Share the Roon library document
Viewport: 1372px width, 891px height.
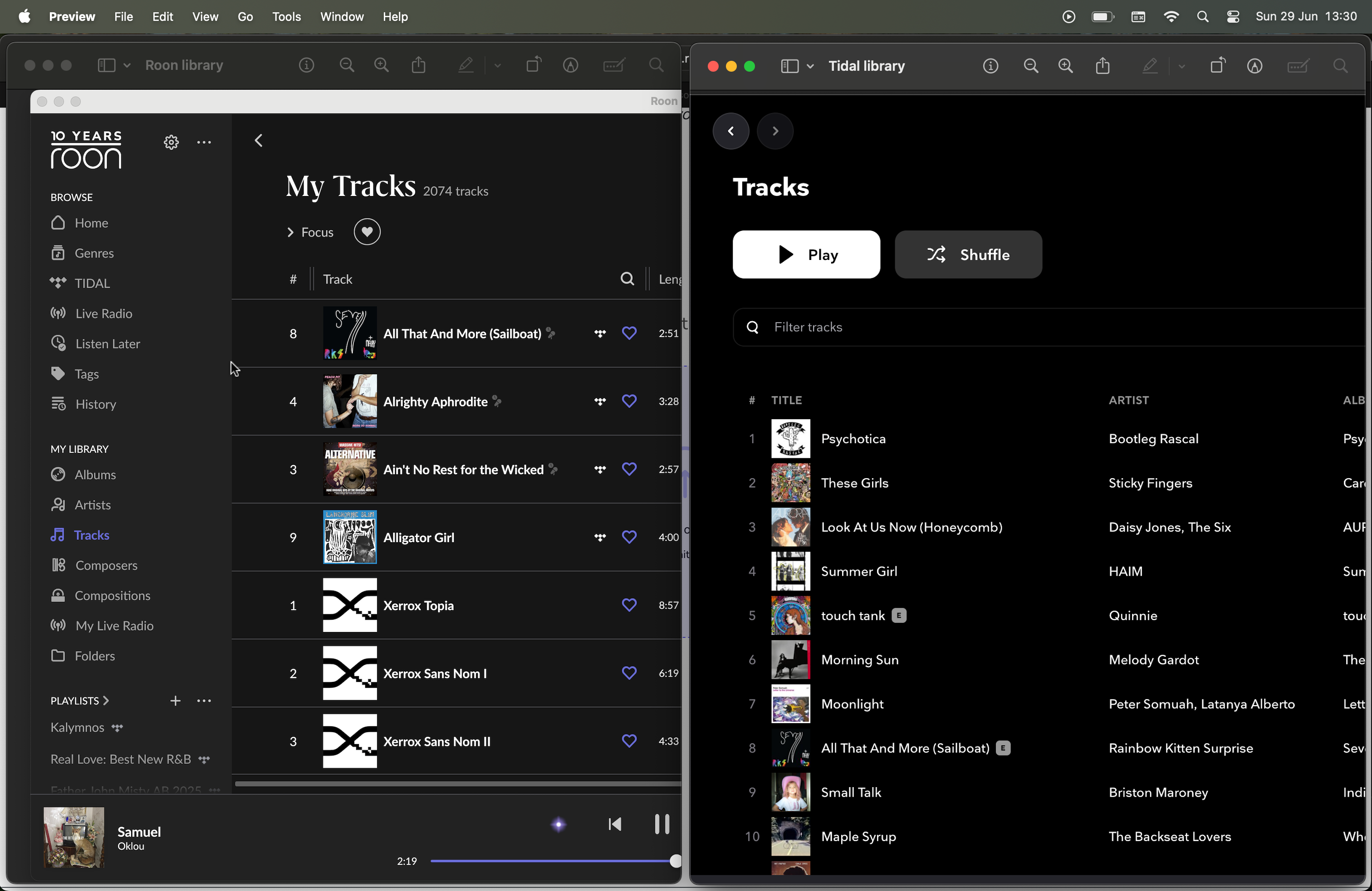[x=418, y=64]
